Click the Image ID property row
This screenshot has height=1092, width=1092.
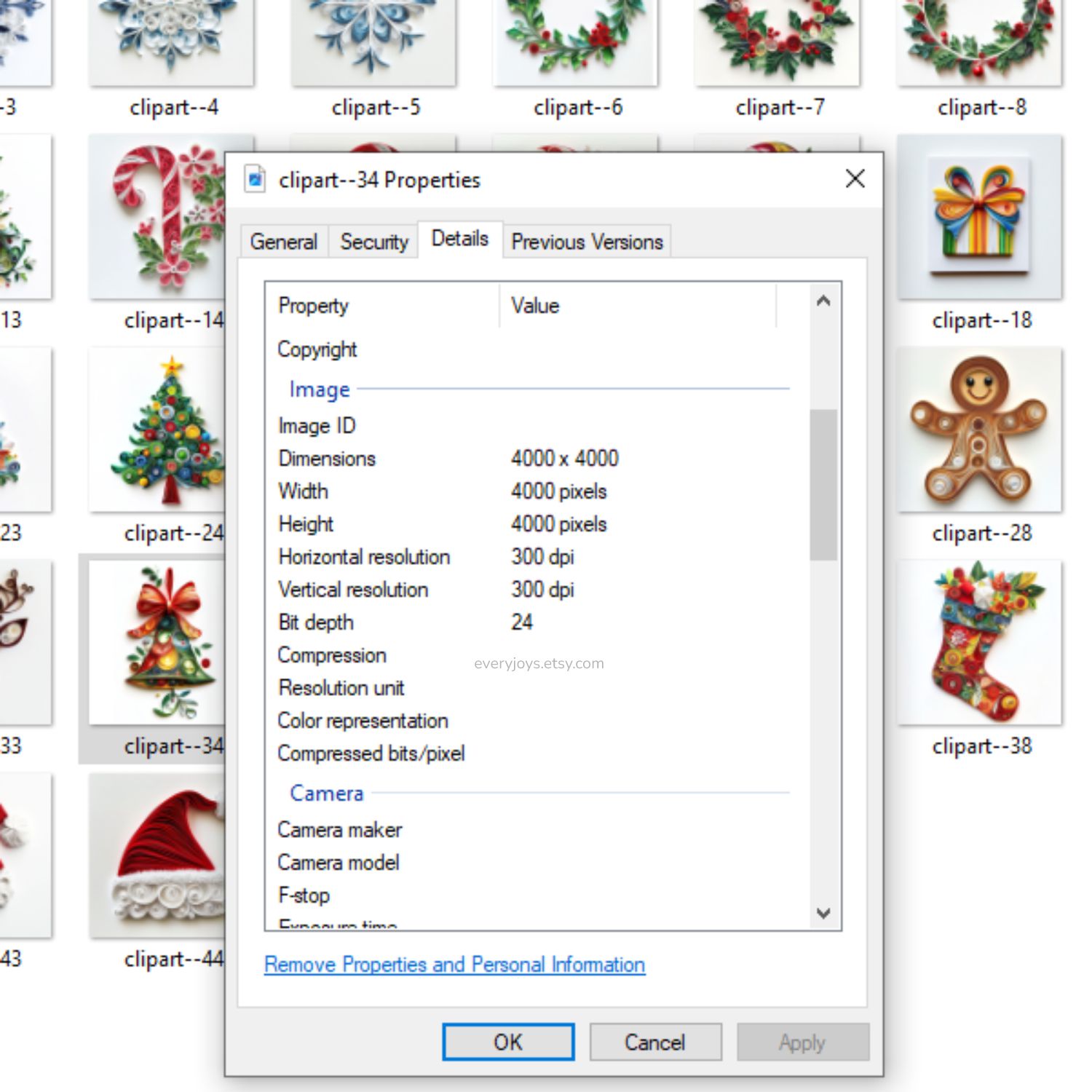pos(535,425)
